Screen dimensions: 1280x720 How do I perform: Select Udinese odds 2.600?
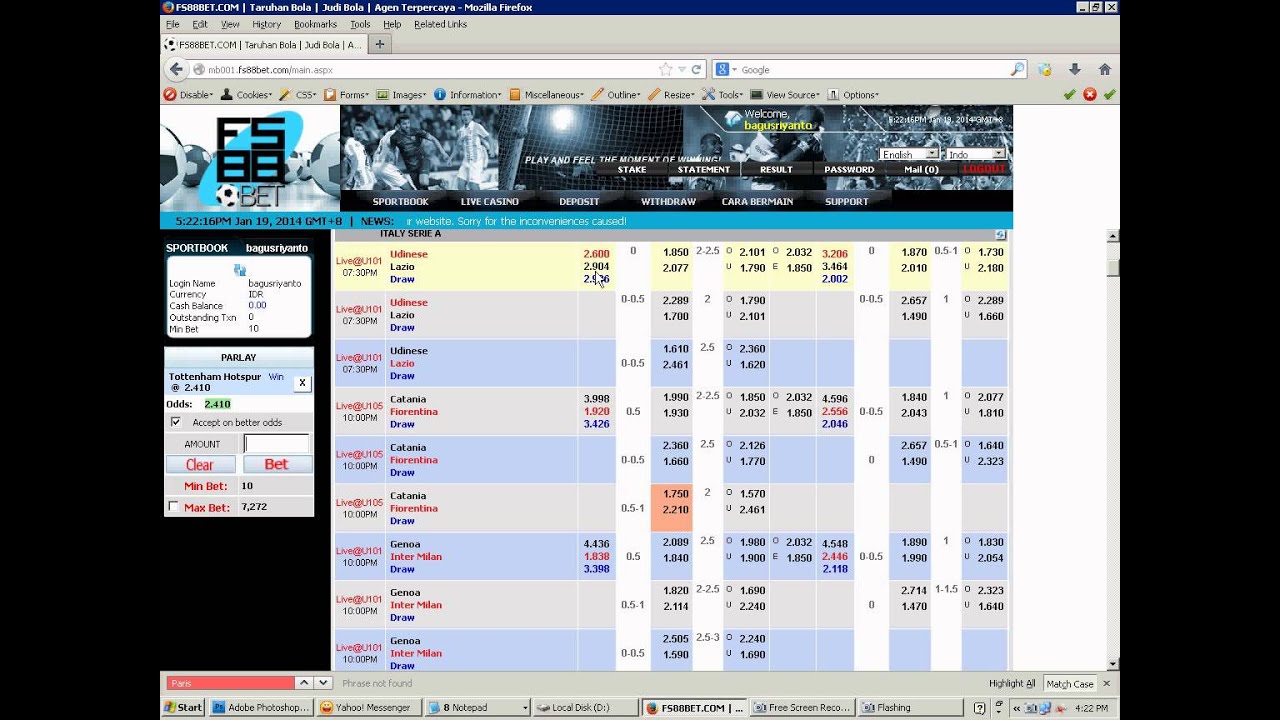tap(596, 254)
